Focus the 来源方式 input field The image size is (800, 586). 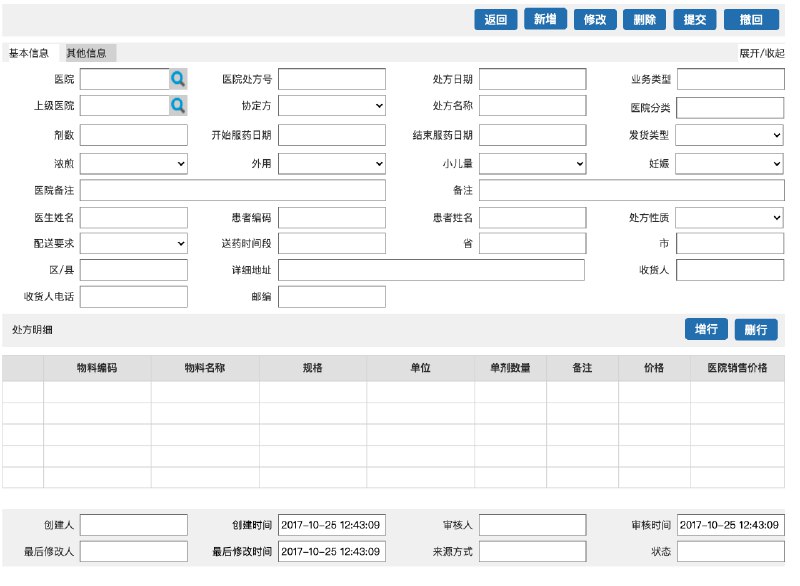[x=532, y=551]
